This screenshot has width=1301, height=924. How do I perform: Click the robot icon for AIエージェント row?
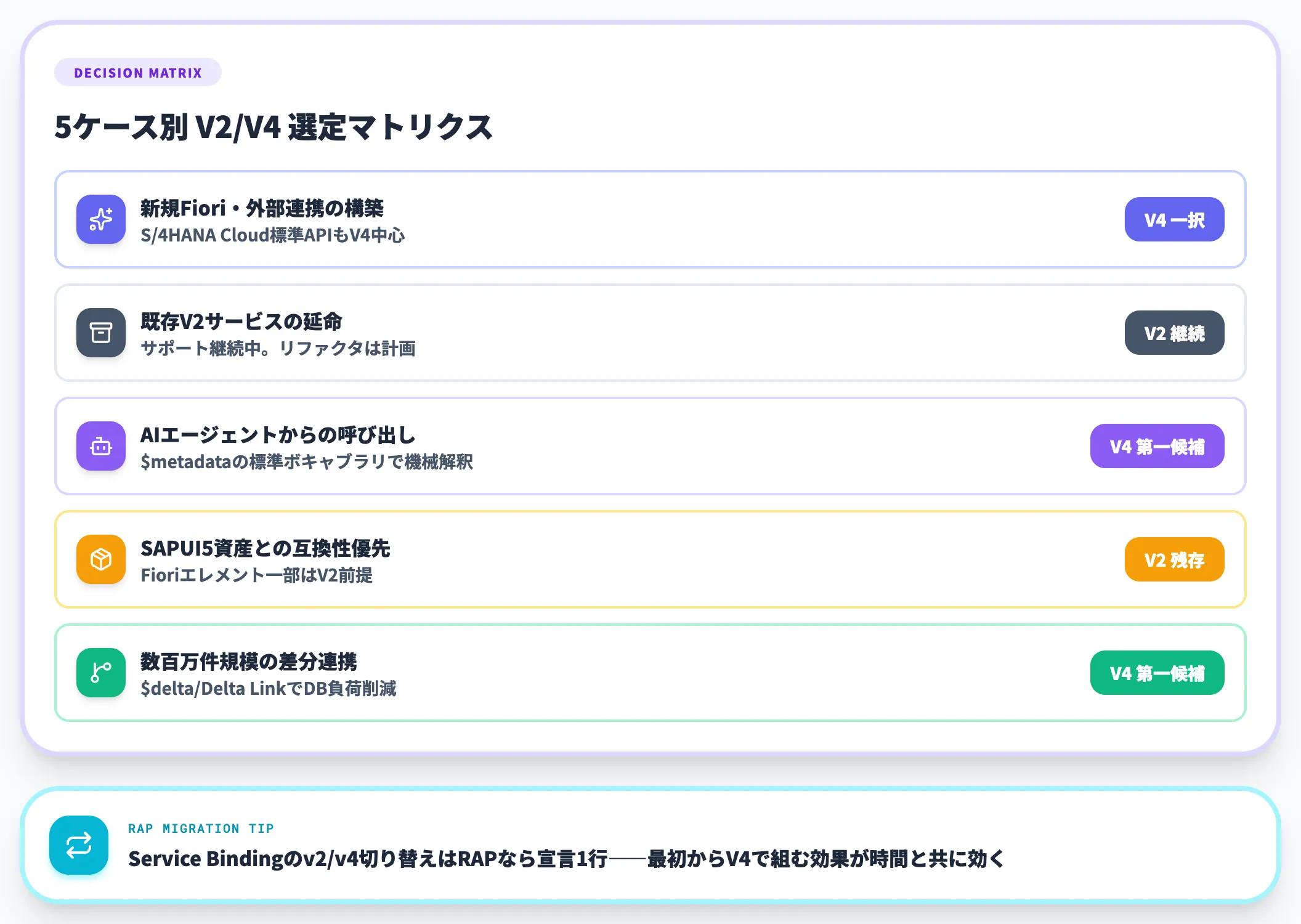101,446
